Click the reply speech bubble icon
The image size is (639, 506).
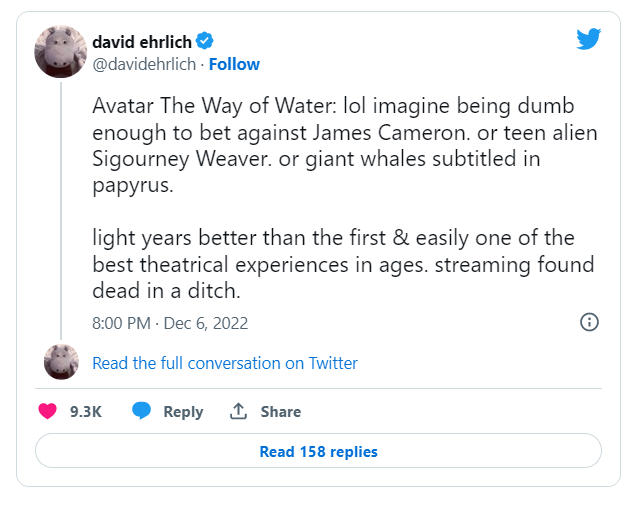[142, 411]
